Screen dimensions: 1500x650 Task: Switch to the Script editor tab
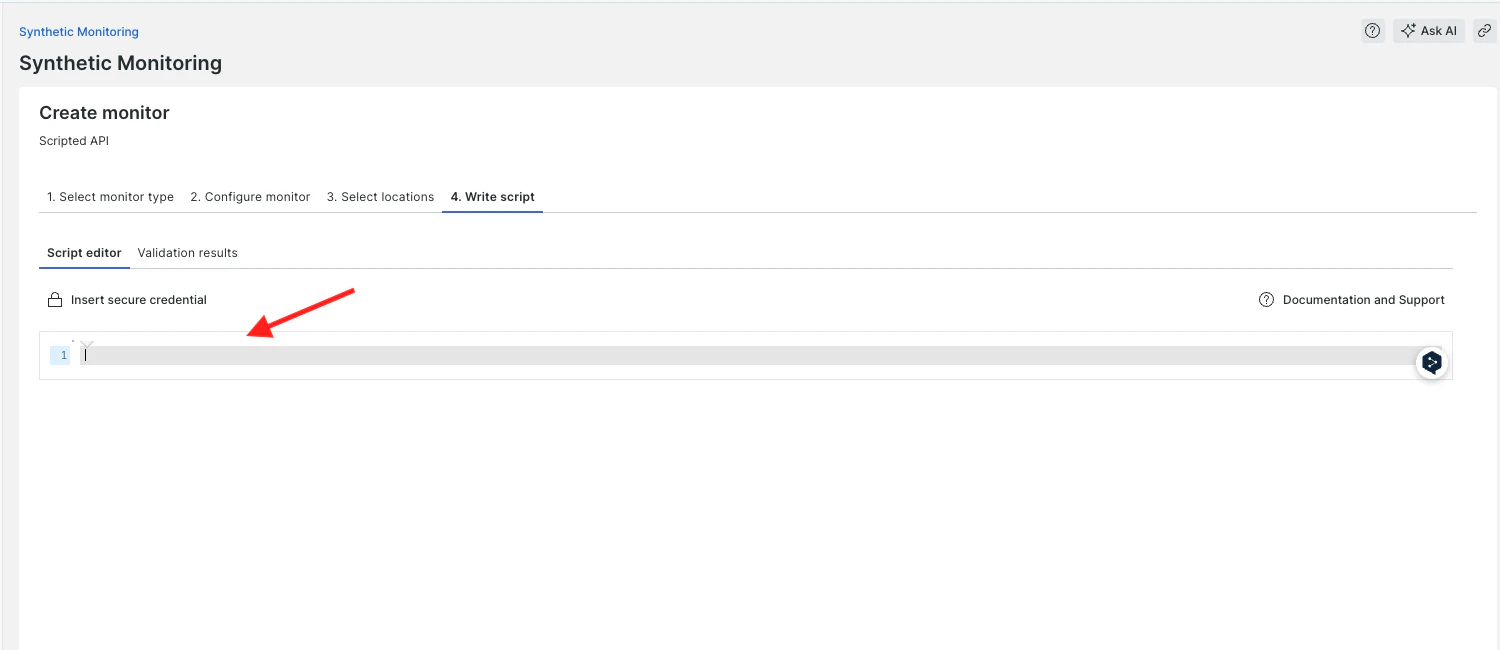(84, 253)
